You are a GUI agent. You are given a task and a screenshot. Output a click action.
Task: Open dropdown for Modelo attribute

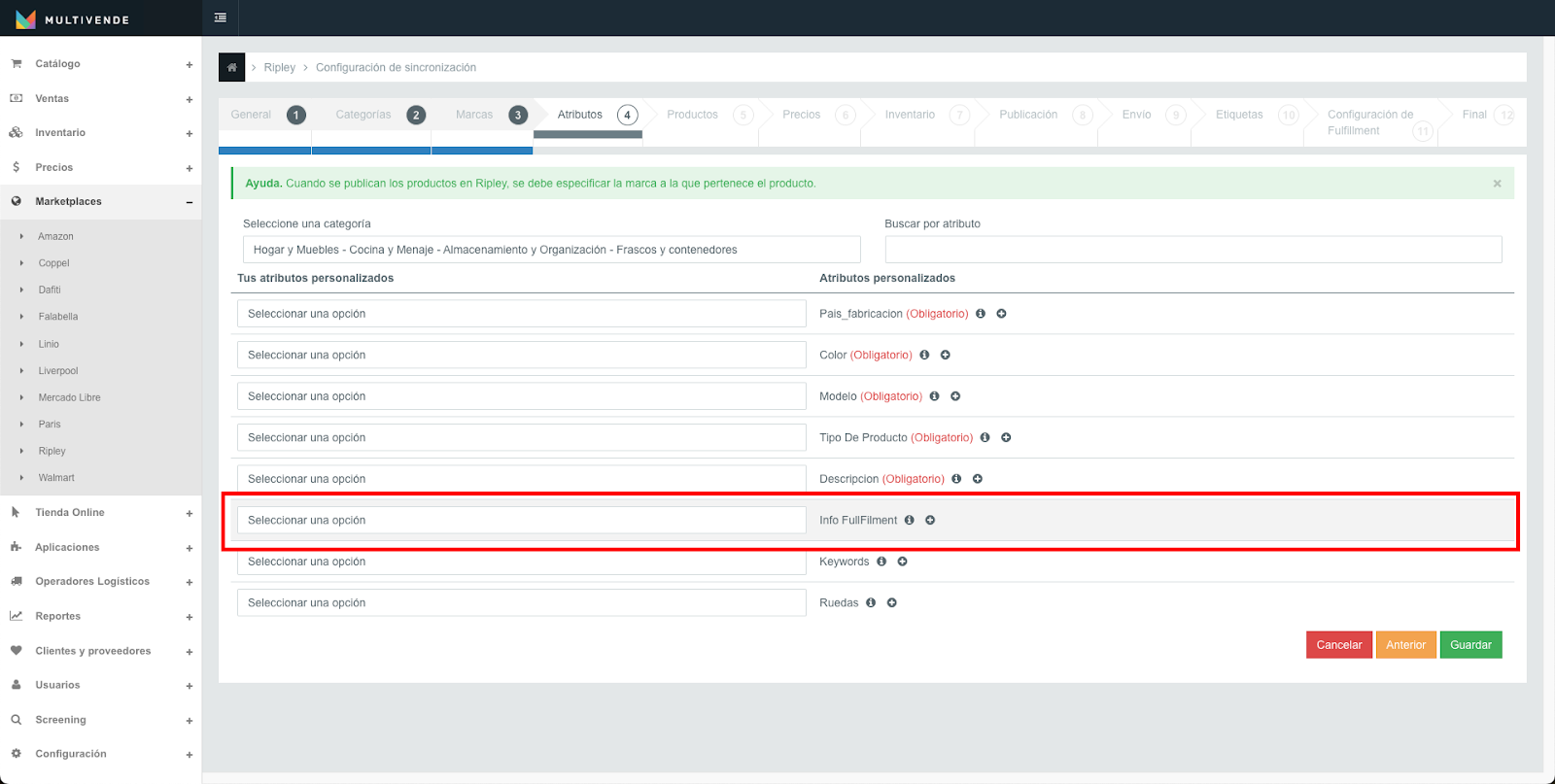coord(522,396)
